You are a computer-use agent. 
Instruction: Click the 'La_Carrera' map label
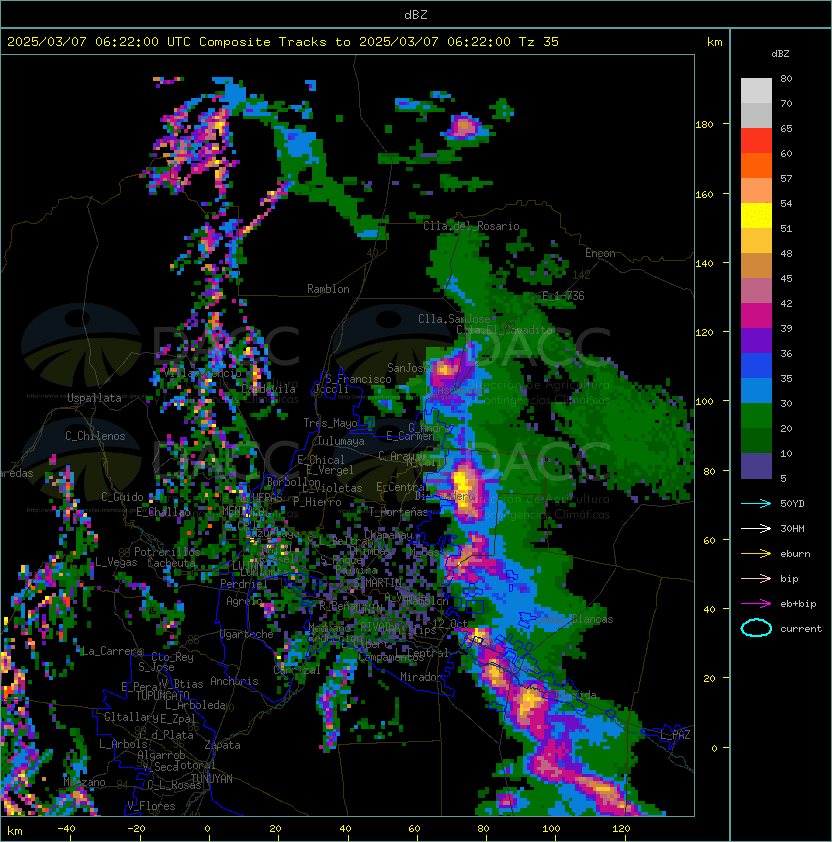(112, 651)
